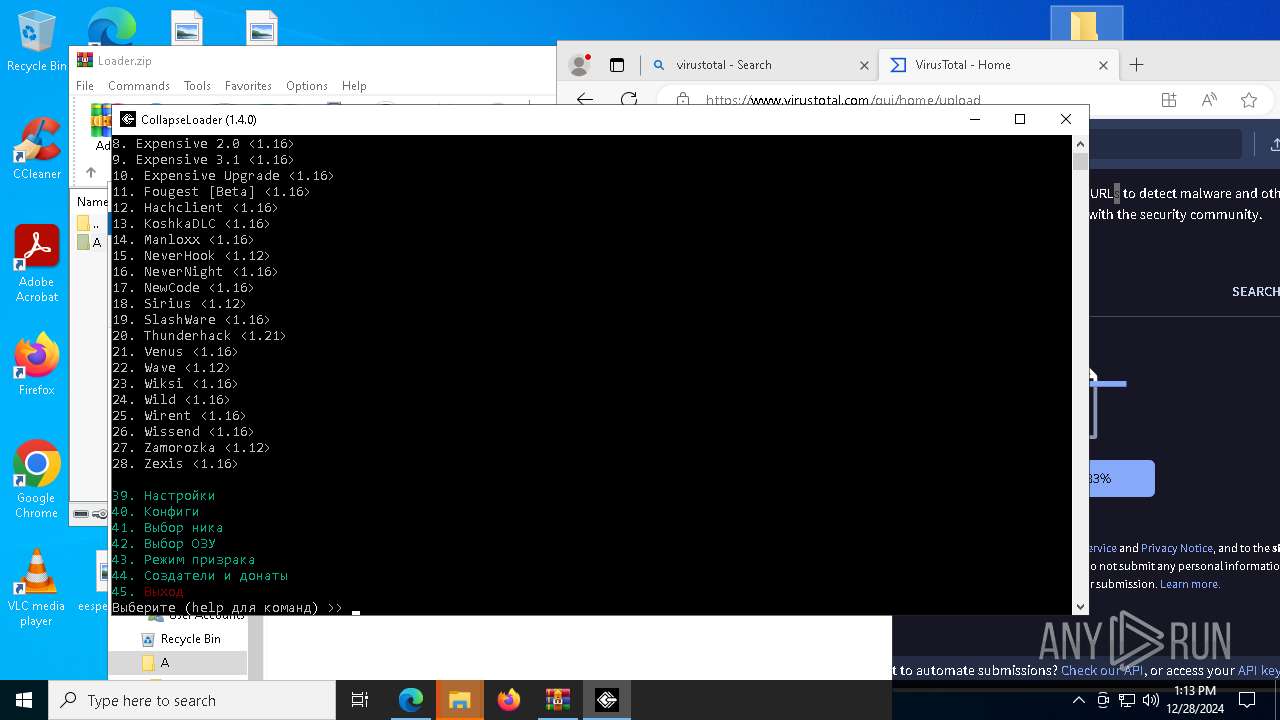The height and width of the screenshot is (720, 1280).
Task: Open WinRAR Options menu
Action: pyautogui.click(x=306, y=86)
